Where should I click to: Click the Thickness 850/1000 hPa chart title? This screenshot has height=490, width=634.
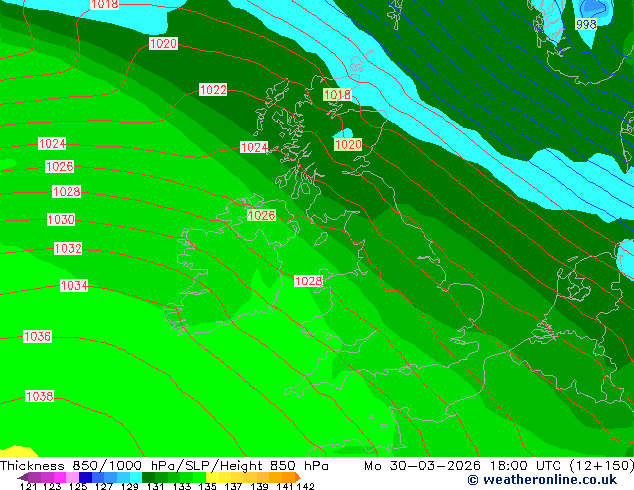pyautogui.click(x=164, y=466)
